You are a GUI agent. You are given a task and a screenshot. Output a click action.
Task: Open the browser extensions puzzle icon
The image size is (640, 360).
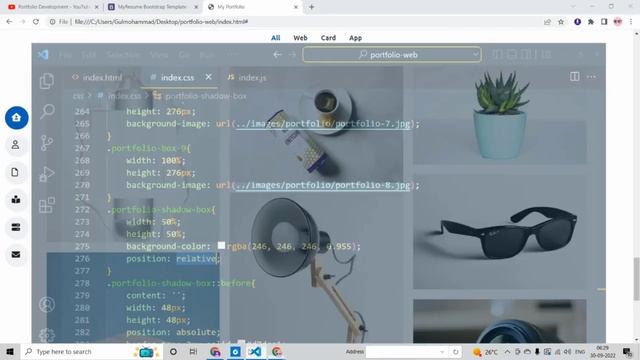591,22
